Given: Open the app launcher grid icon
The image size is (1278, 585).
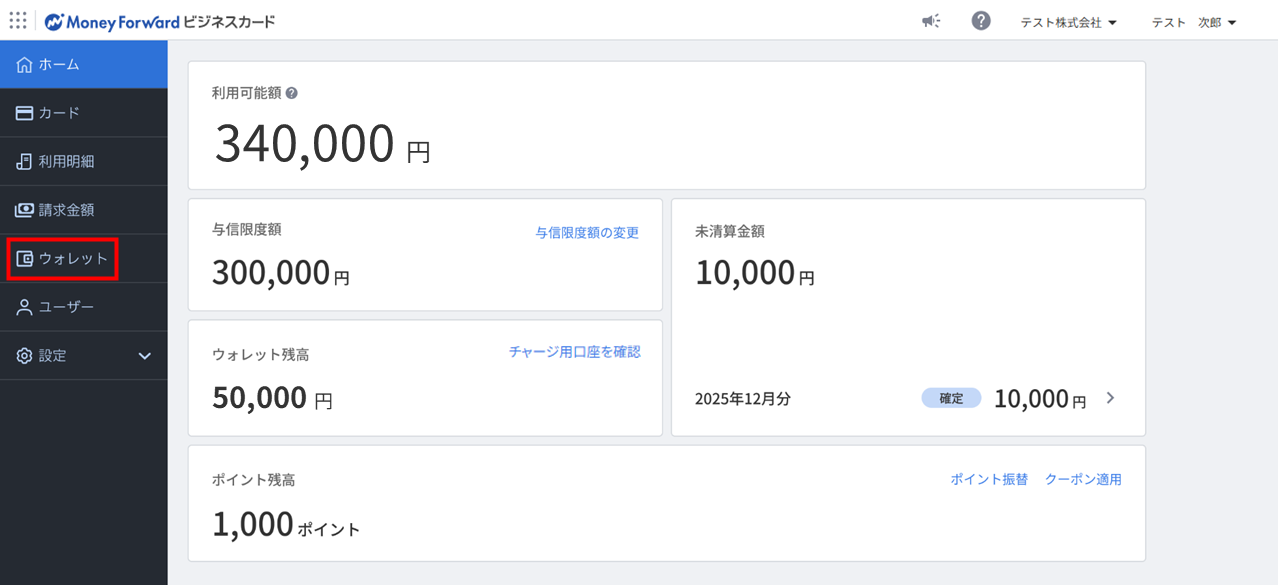Looking at the screenshot, I should pyautogui.click(x=18, y=21).
